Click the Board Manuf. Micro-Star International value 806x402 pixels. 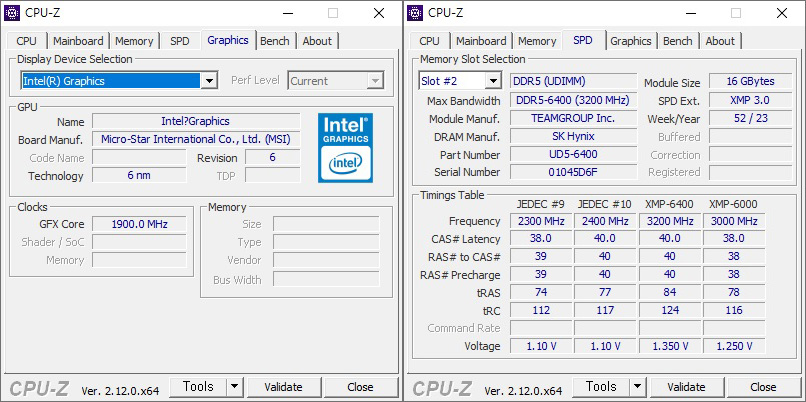pos(196,139)
